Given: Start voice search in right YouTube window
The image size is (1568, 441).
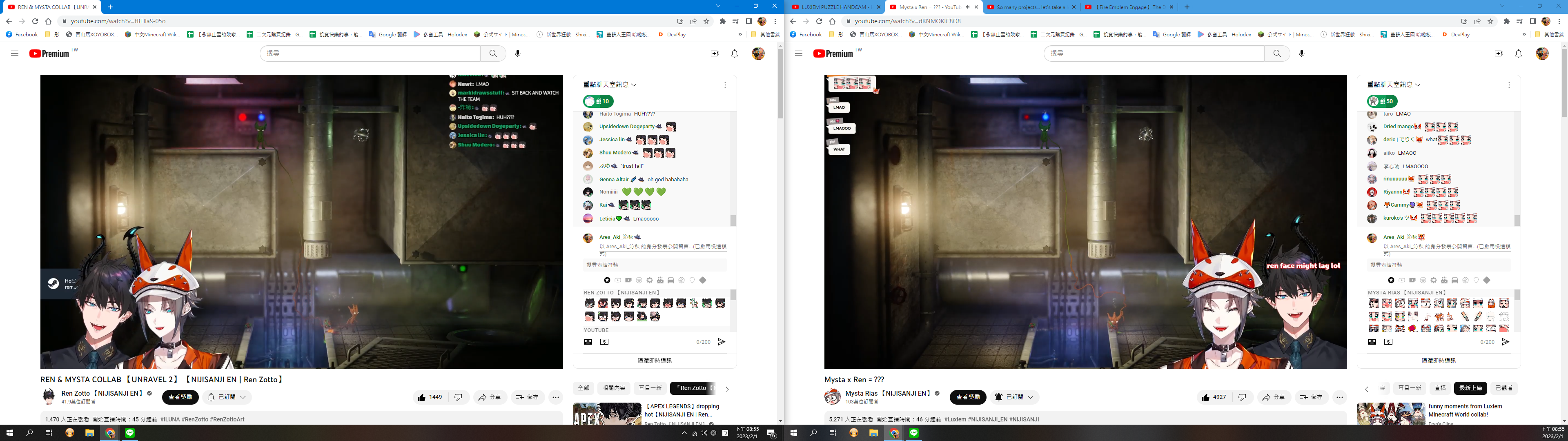Looking at the screenshot, I should (1302, 53).
